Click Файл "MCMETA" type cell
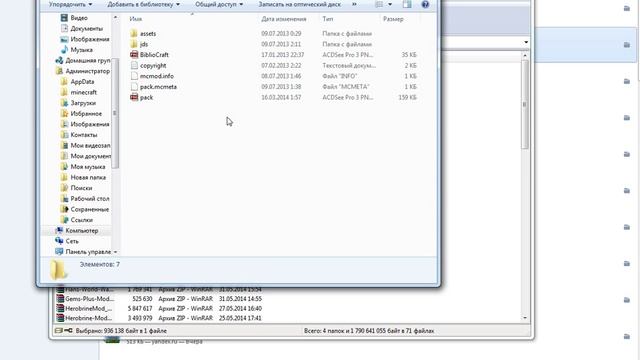Viewport: 640px width, 360px height. (346, 87)
